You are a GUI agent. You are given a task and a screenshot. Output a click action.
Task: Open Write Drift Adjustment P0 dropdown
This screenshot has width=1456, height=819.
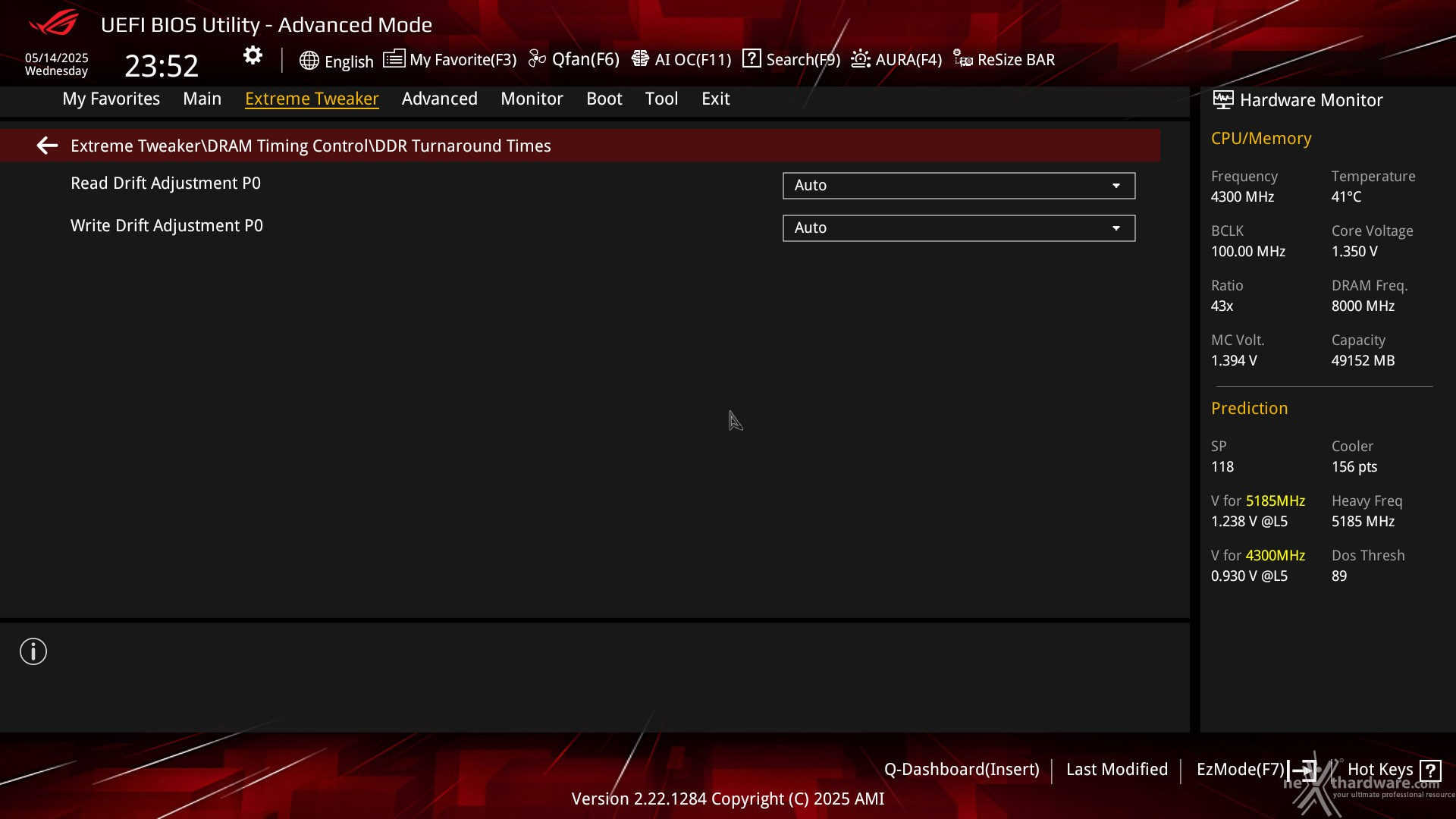point(959,228)
